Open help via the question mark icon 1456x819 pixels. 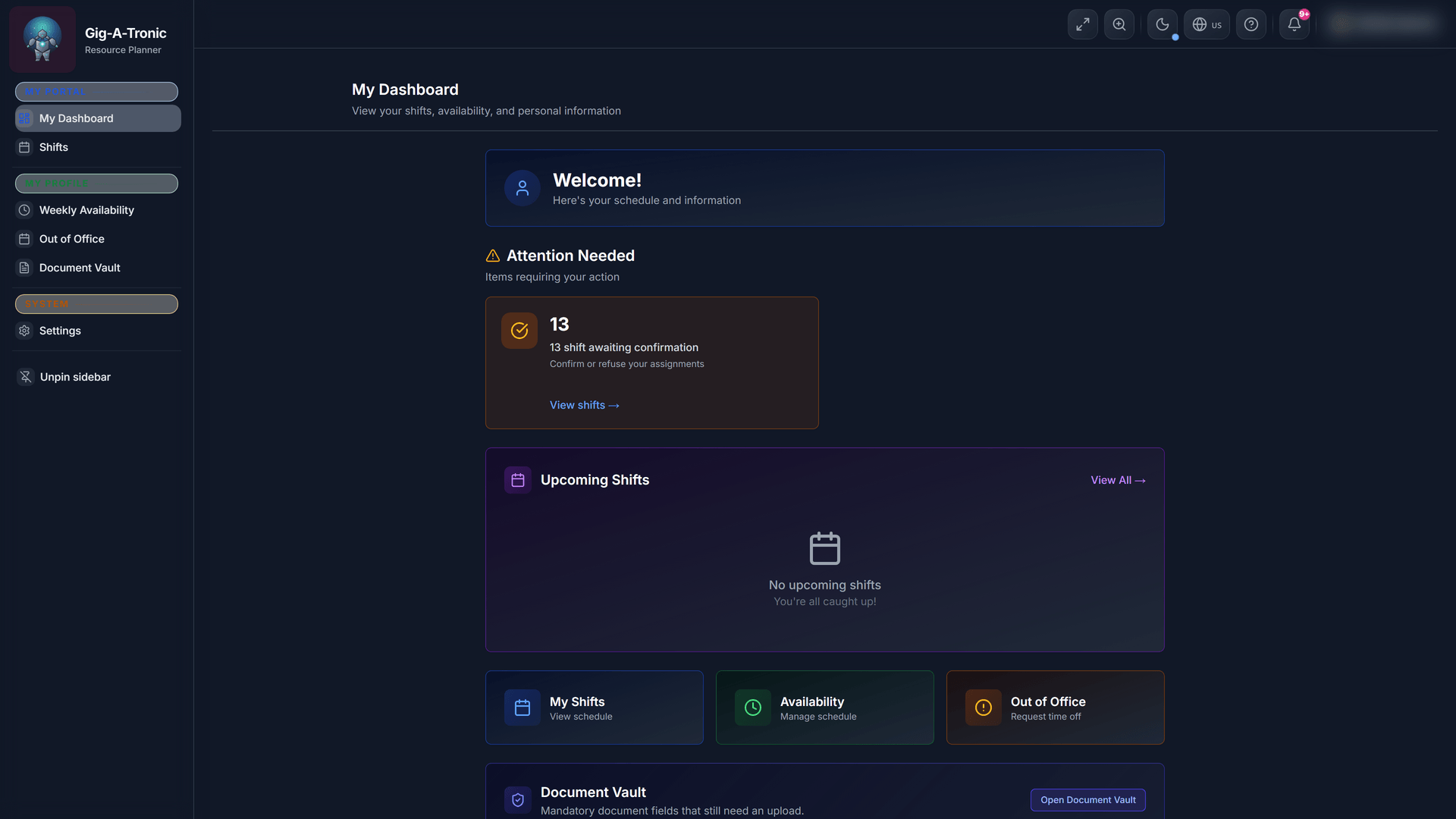click(x=1251, y=24)
